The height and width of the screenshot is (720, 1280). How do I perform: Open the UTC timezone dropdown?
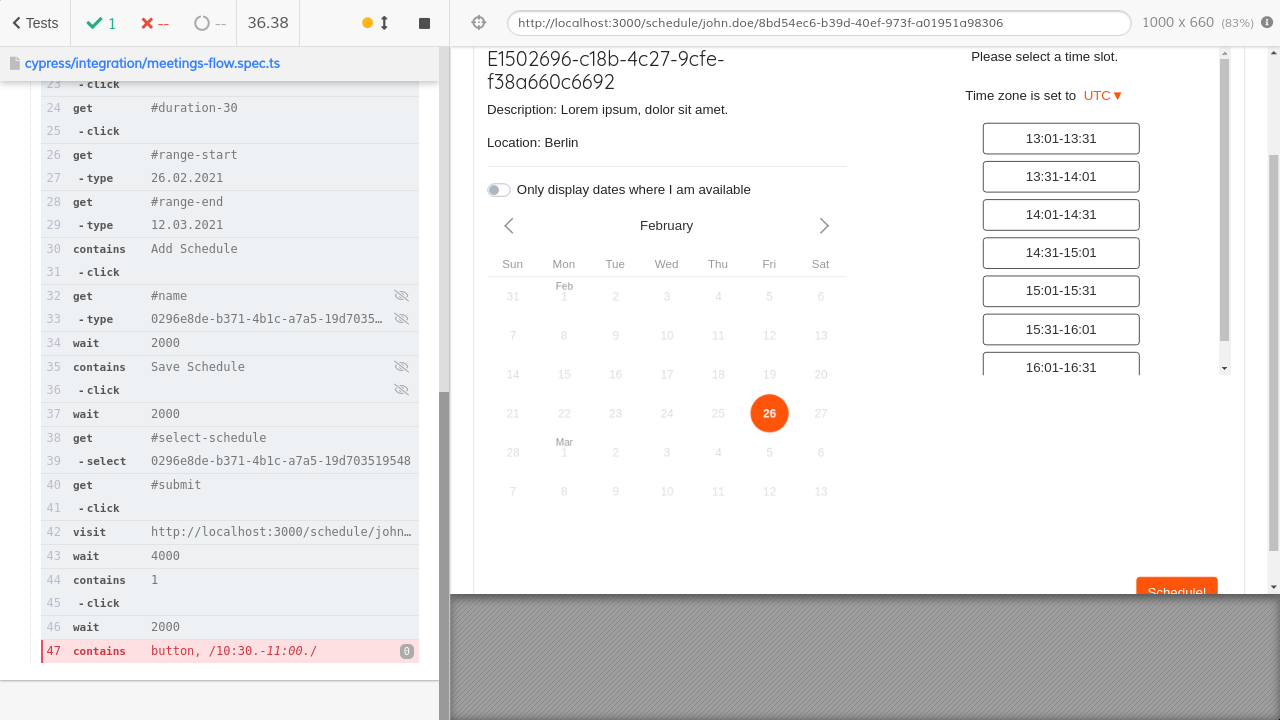1100,95
